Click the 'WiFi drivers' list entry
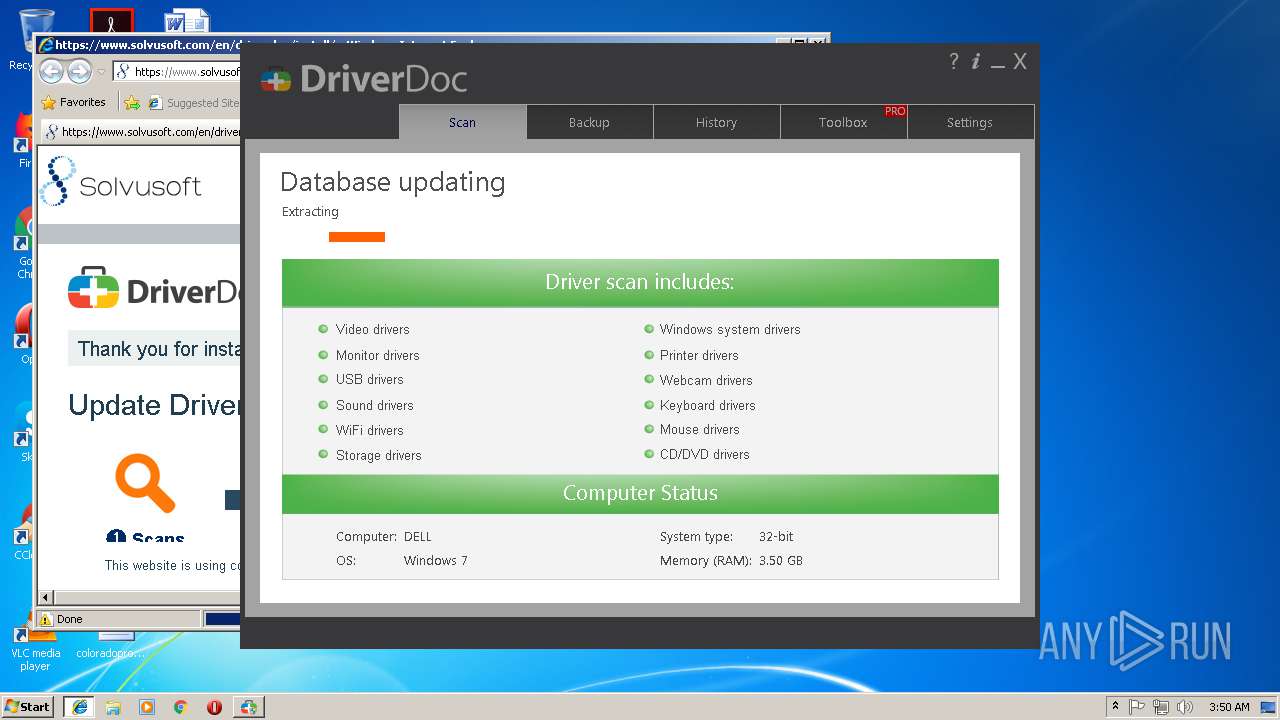Image resolution: width=1280 pixels, height=720 pixels. pos(369,430)
